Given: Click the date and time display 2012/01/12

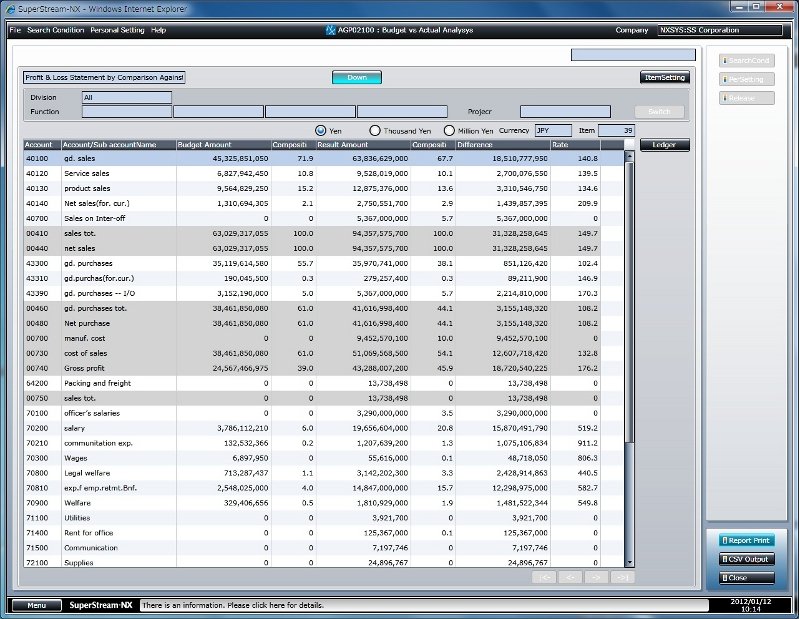Looking at the screenshot, I should tap(750, 605).
